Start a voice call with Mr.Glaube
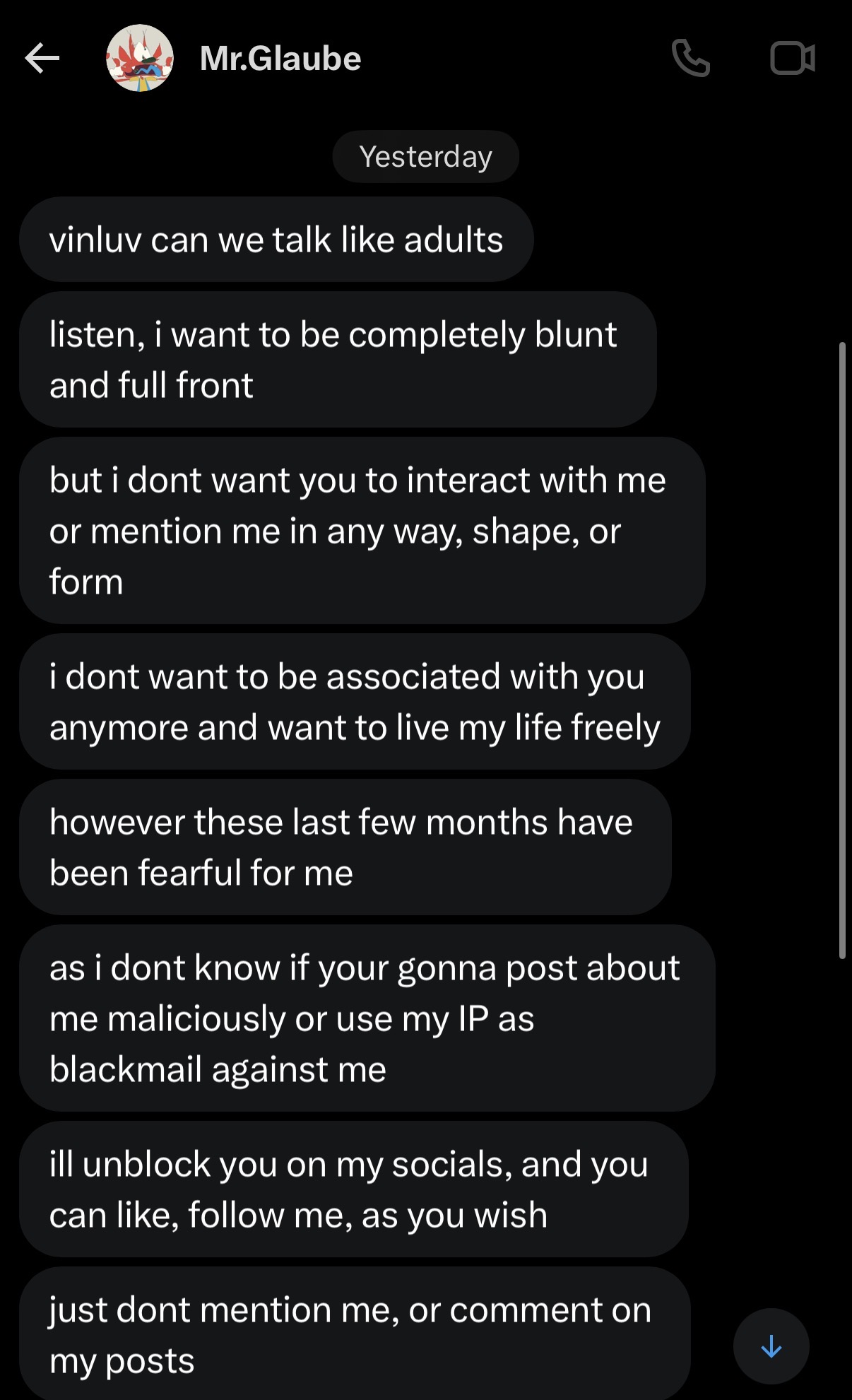The height and width of the screenshot is (1400, 852). 690,58
